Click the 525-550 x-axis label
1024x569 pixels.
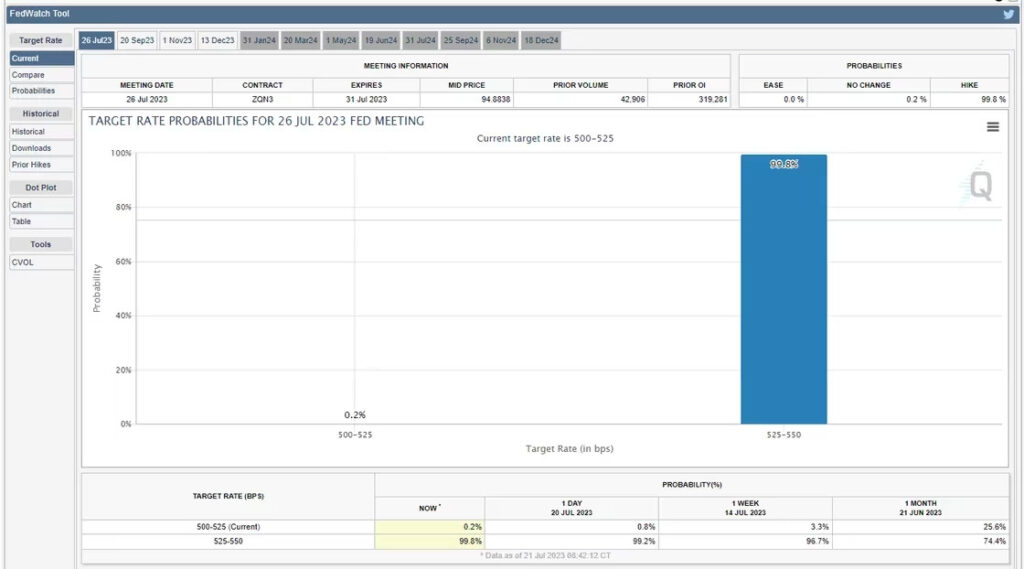[784, 434]
